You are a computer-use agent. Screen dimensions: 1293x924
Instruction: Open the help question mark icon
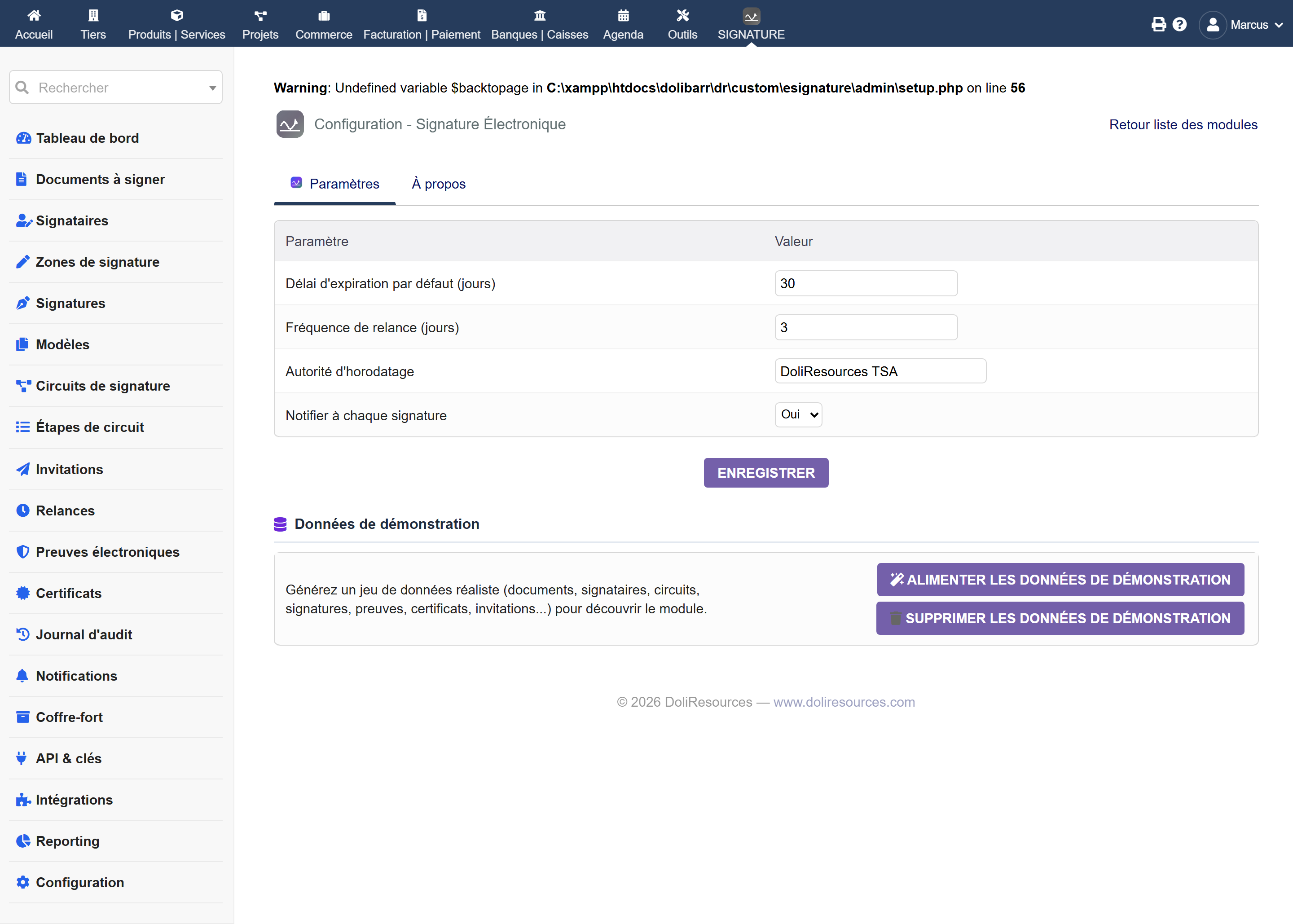[1180, 24]
